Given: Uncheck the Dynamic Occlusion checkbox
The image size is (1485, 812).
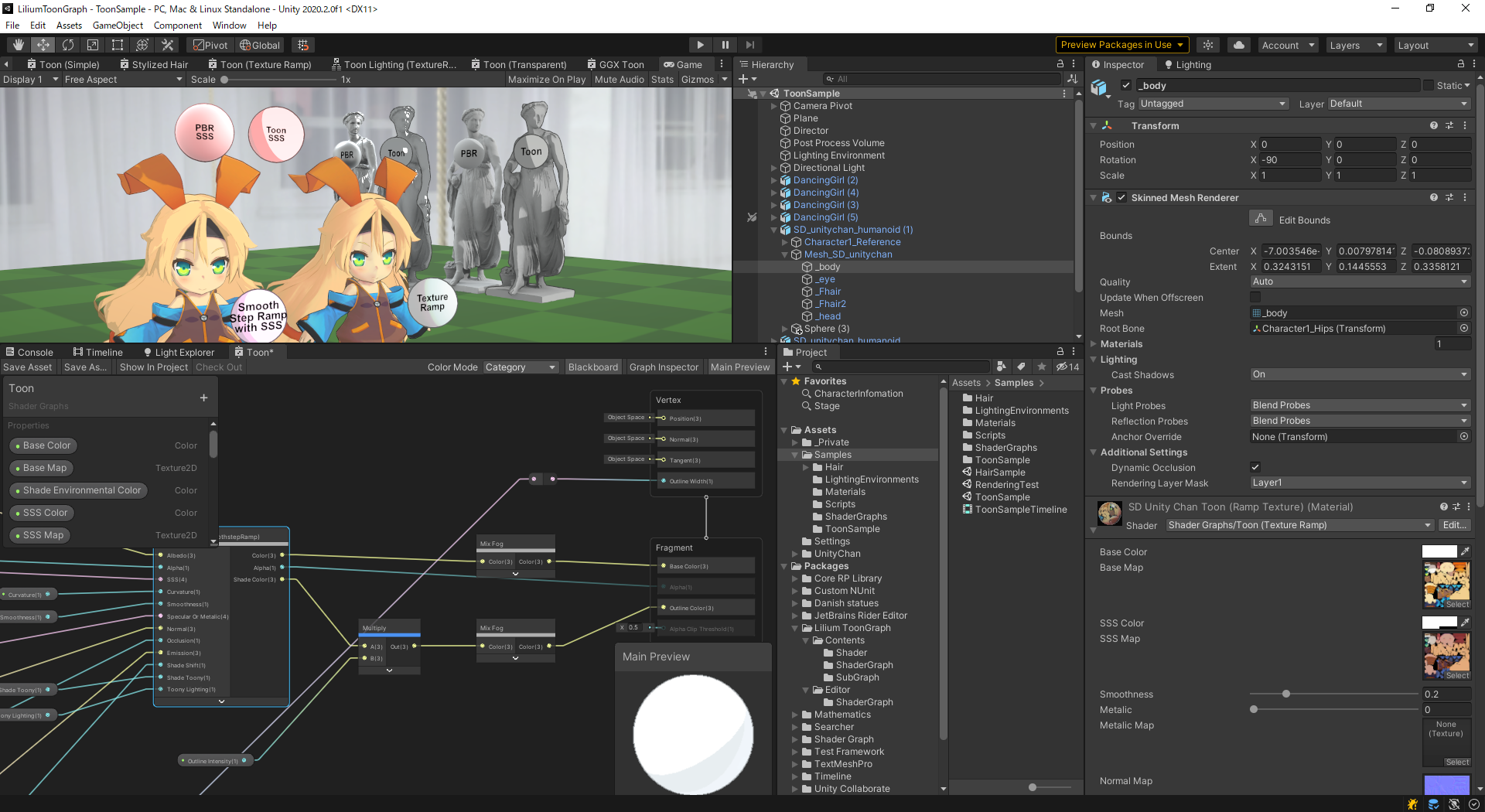Looking at the screenshot, I should pos(1255,467).
